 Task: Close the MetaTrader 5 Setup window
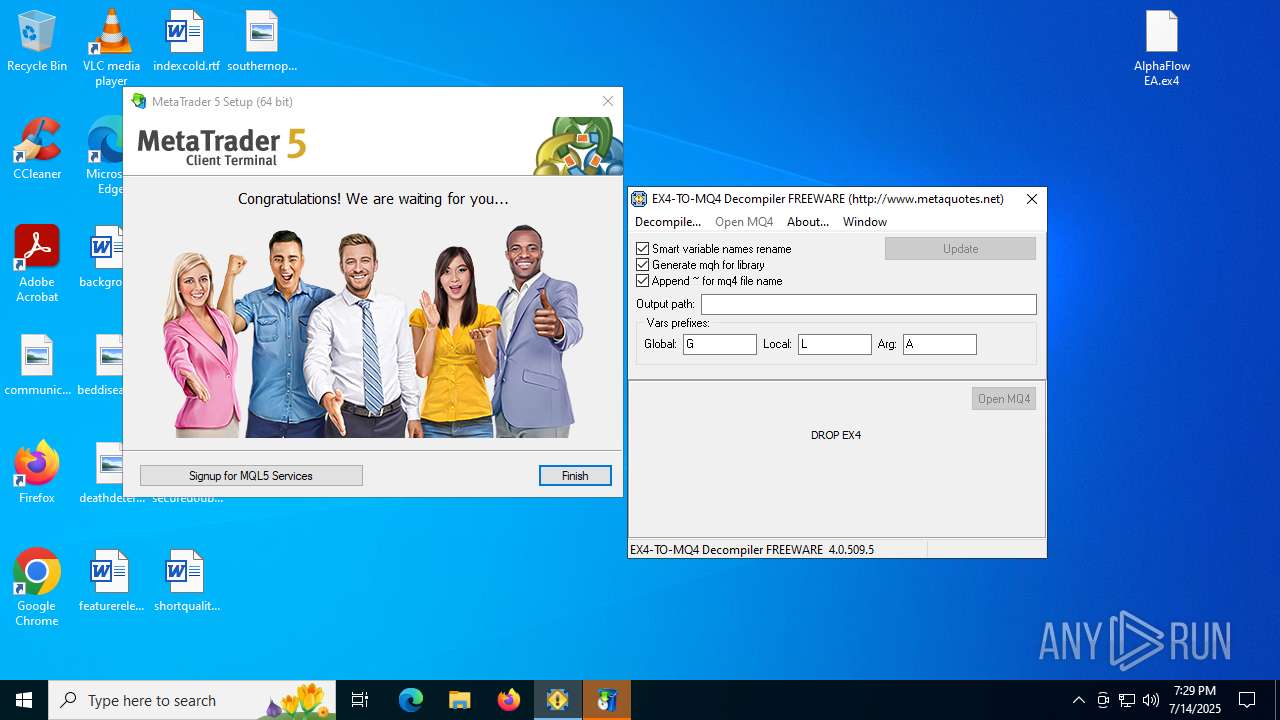point(608,101)
